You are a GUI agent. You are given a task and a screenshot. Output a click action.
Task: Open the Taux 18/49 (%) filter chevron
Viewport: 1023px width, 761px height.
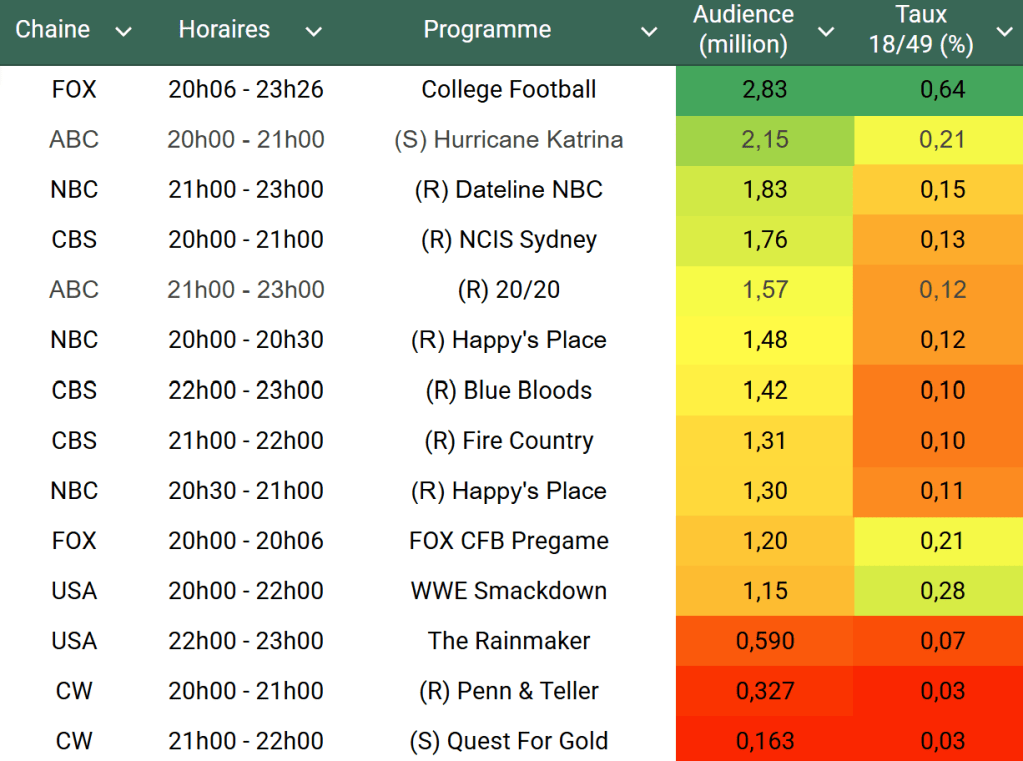(x=1004, y=32)
